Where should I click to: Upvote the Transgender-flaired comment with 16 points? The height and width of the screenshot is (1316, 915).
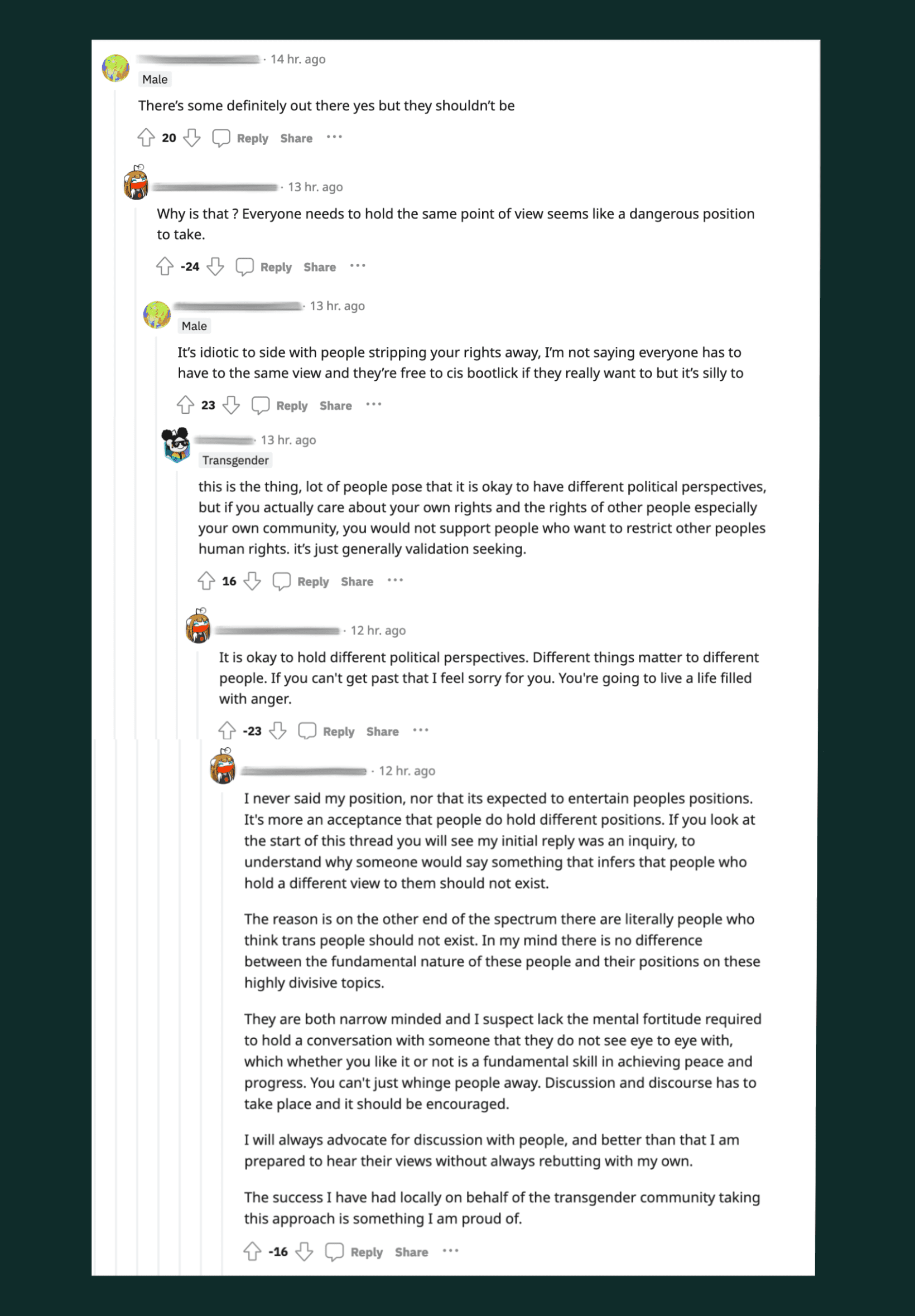(x=206, y=581)
